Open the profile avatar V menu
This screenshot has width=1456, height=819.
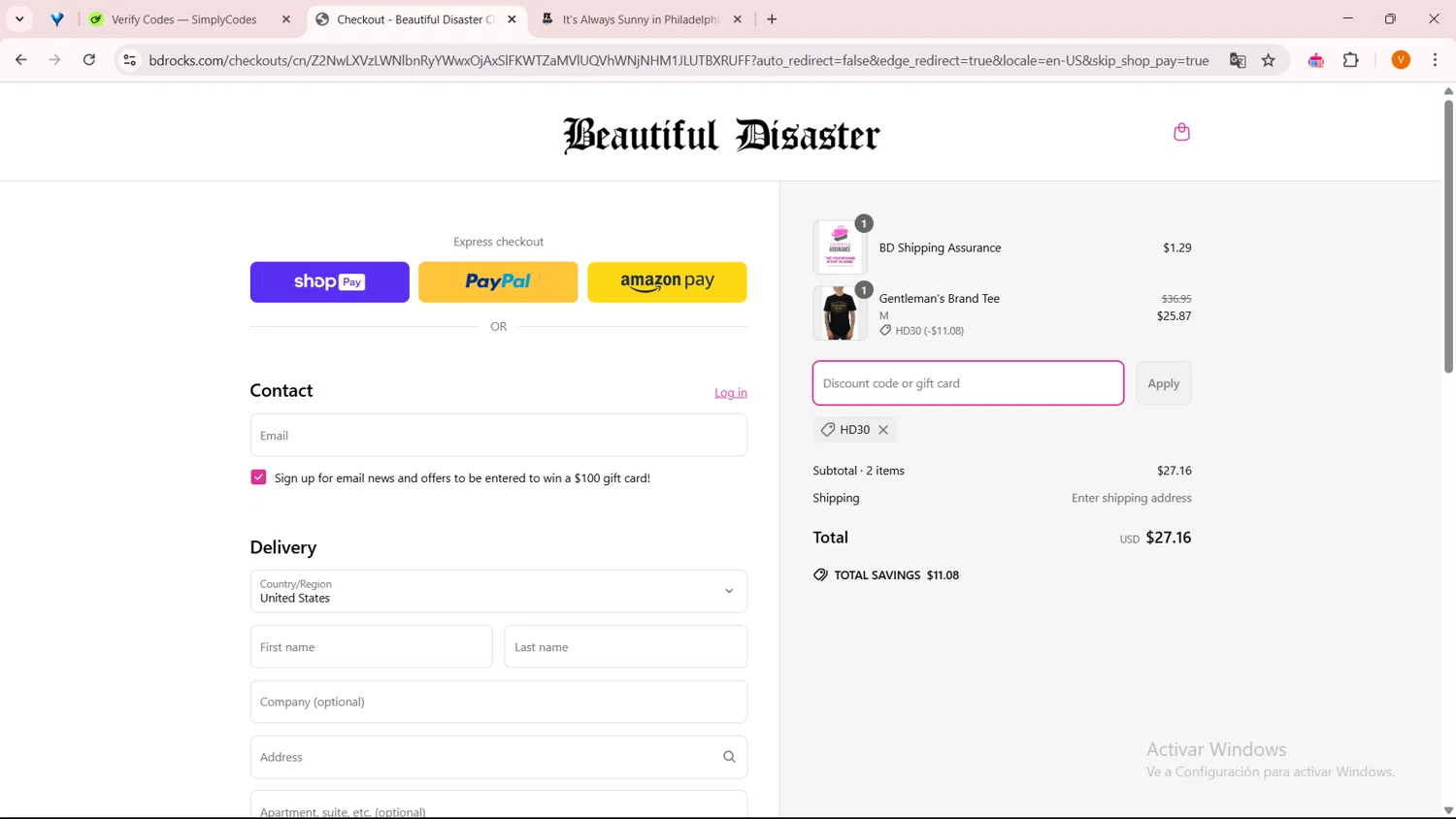tap(1401, 60)
